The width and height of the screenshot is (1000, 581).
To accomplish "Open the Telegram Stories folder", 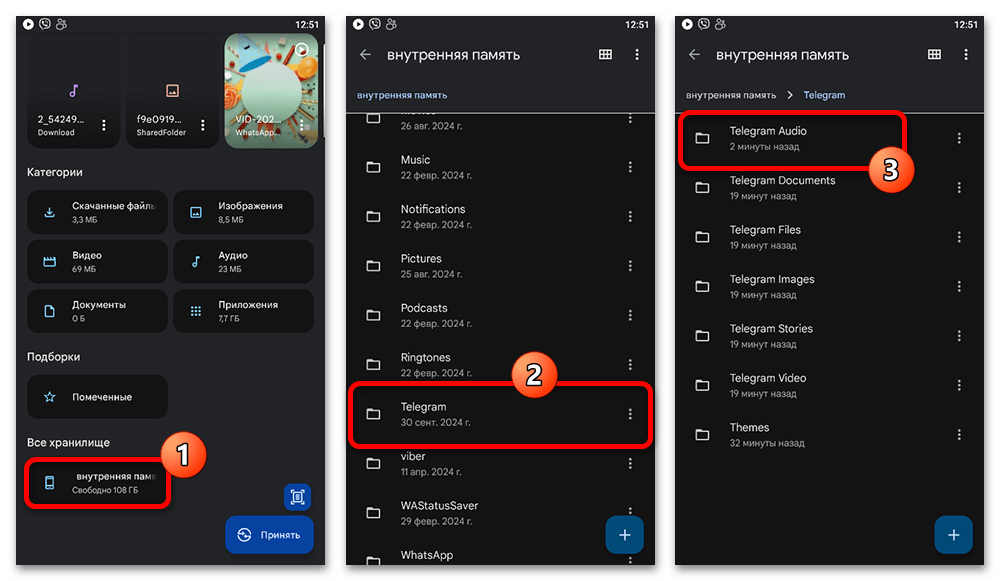I will pos(829,336).
